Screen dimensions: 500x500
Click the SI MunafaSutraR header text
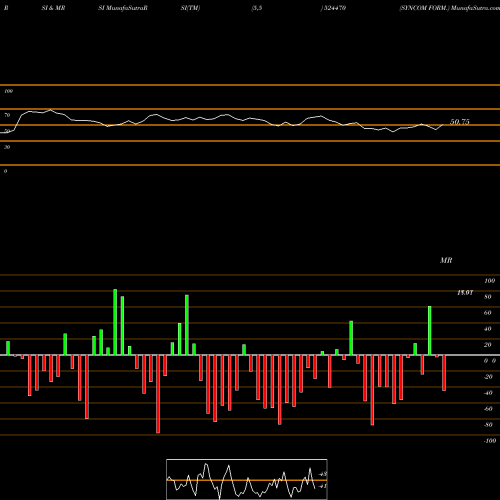pyautogui.click(x=123, y=8)
